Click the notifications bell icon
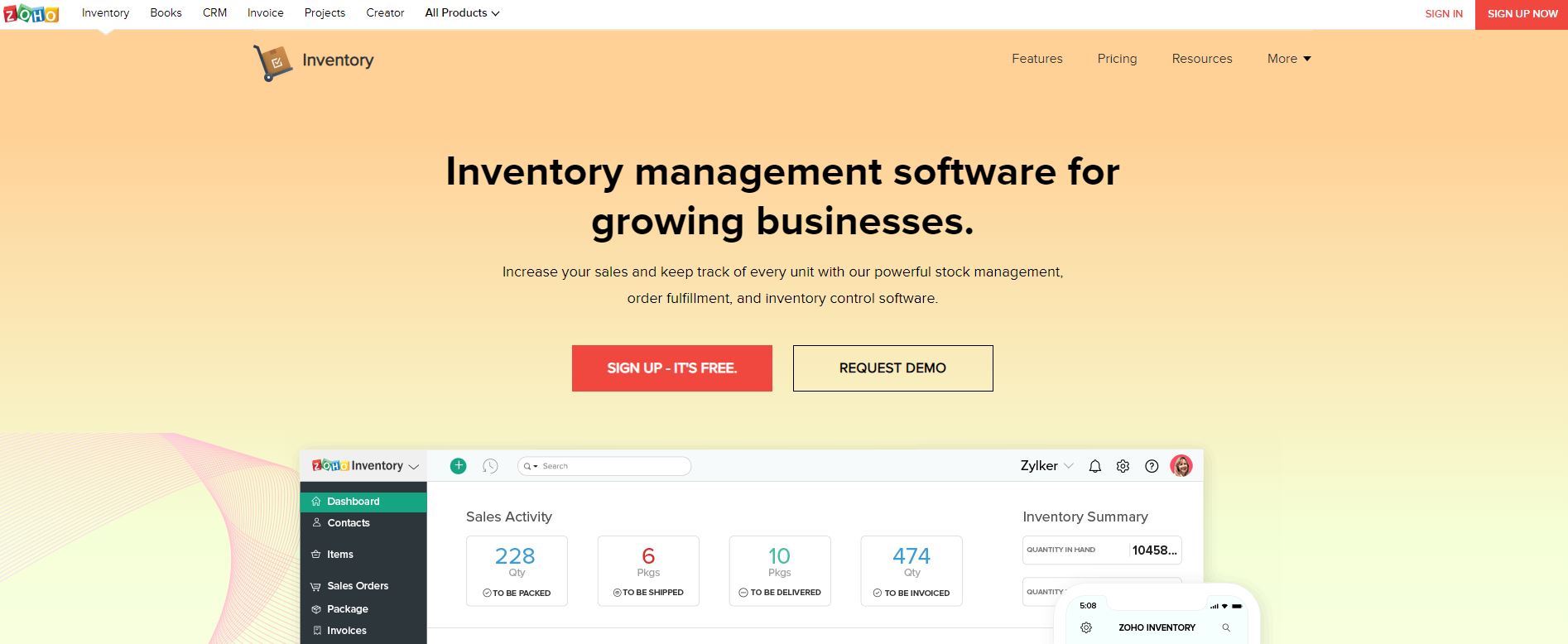The width and height of the screenshot is (1568, 644). [1094, 466]
